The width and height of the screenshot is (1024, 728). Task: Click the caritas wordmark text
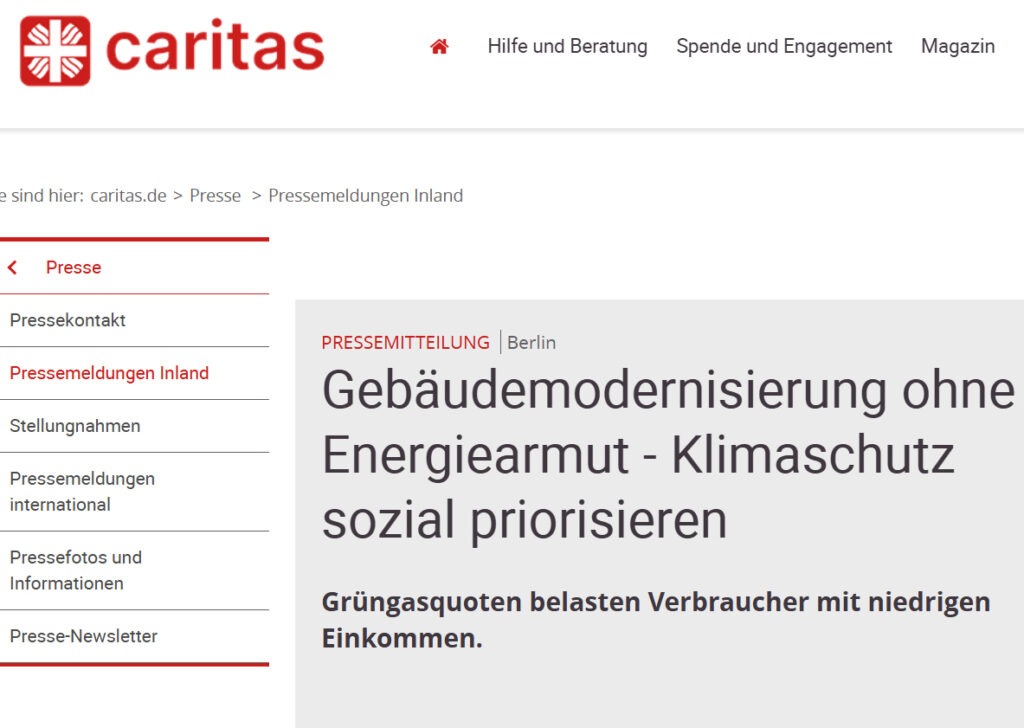[x=214, y=48]
